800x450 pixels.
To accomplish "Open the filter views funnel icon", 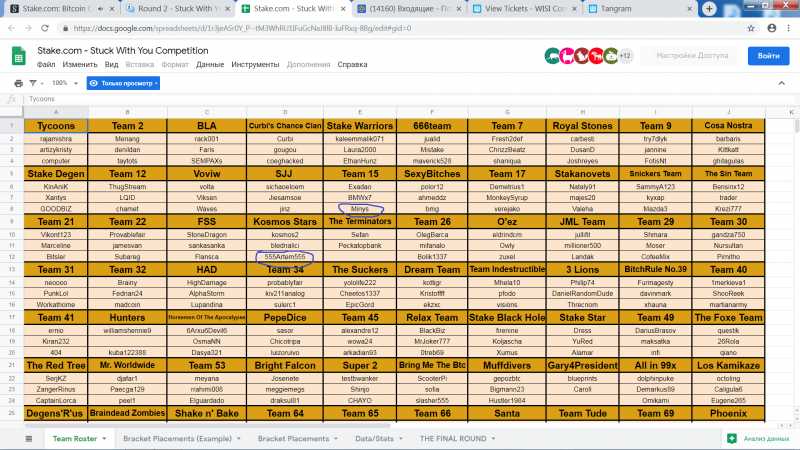I will pos(33,83).
